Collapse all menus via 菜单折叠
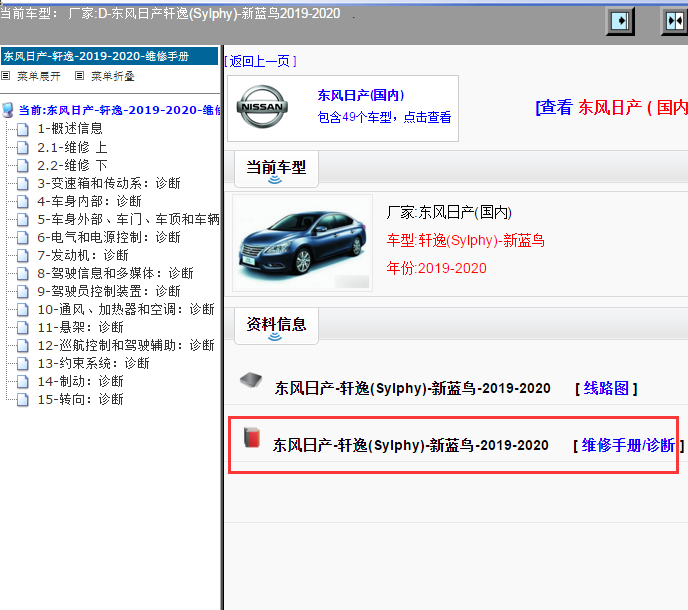 [112, 76]
